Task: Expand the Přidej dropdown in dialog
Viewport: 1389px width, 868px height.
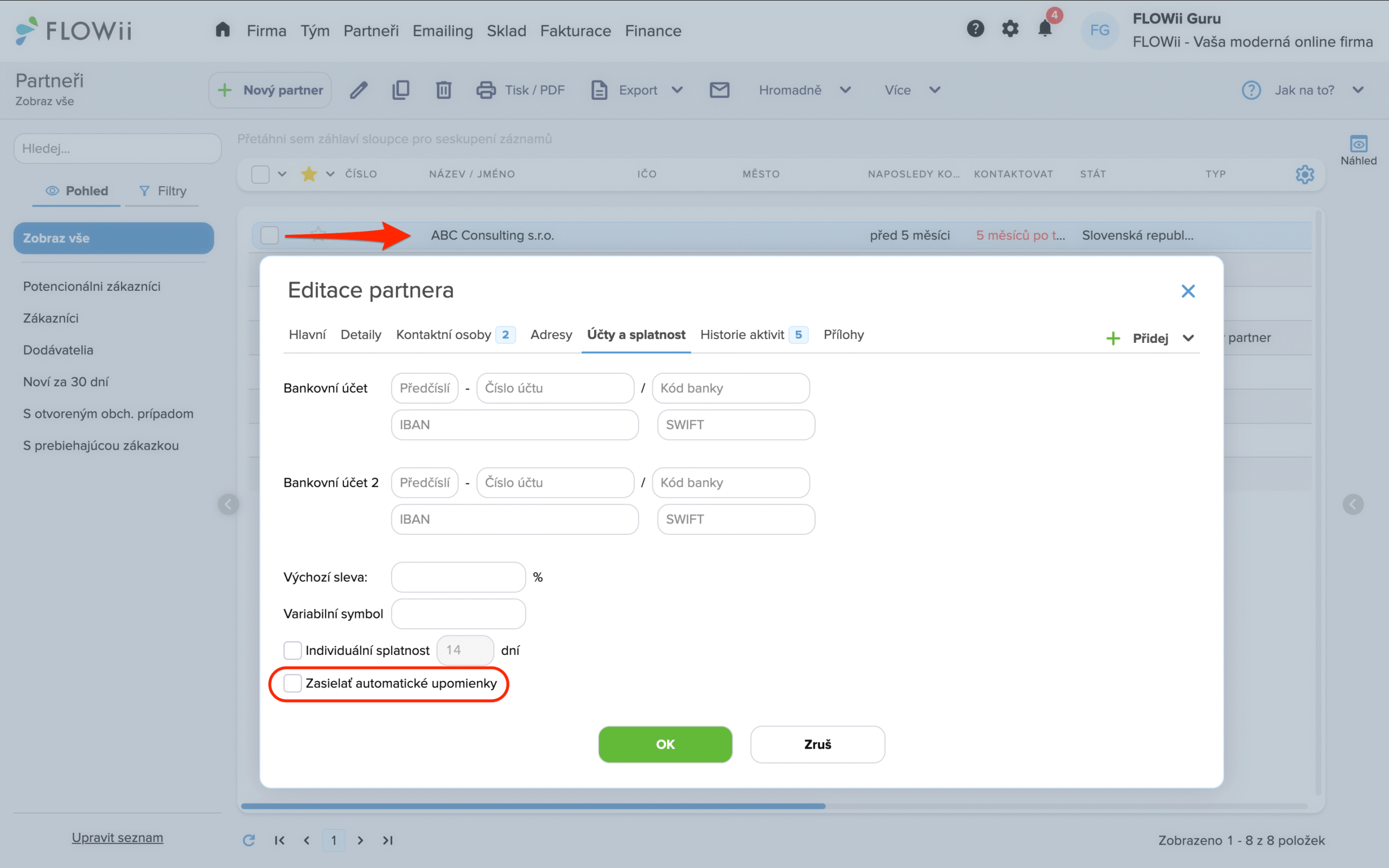Action: (x=1188, y=338)
